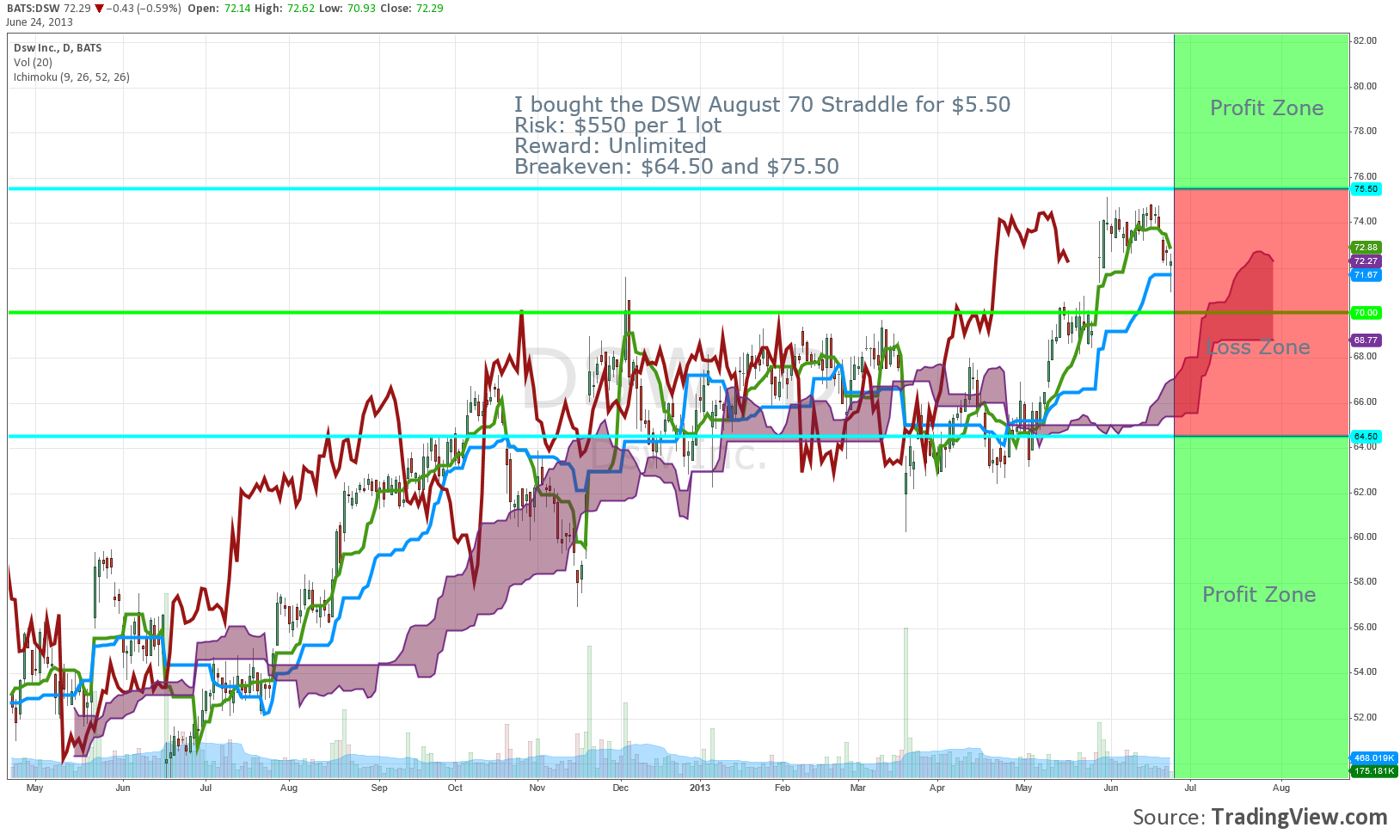Click the 'Dsw Inc., D, BATS' legend title
Viewport: 1400px width, 840px height.
coord(58,48)
